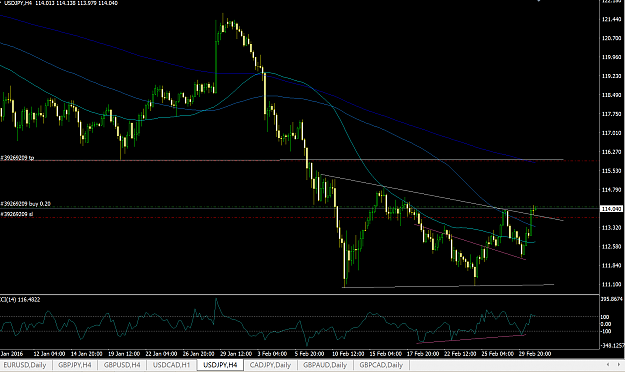Click the 115.530 price axis value
This screenshot has height=372, width=625.
(611, 171)
